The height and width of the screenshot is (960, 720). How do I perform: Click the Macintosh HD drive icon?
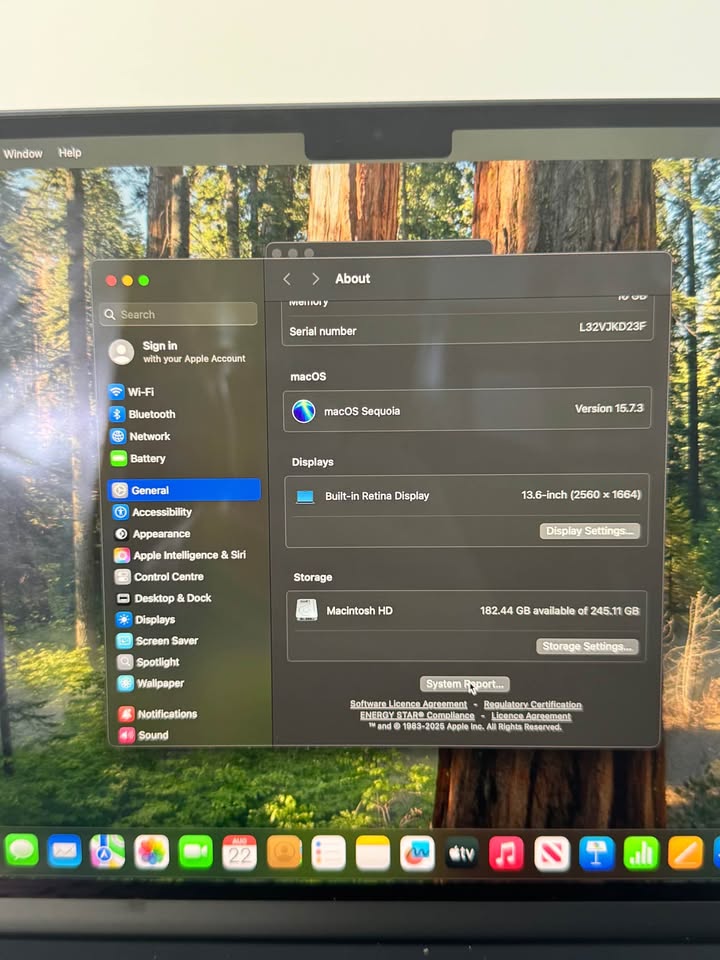coord(306,610)
